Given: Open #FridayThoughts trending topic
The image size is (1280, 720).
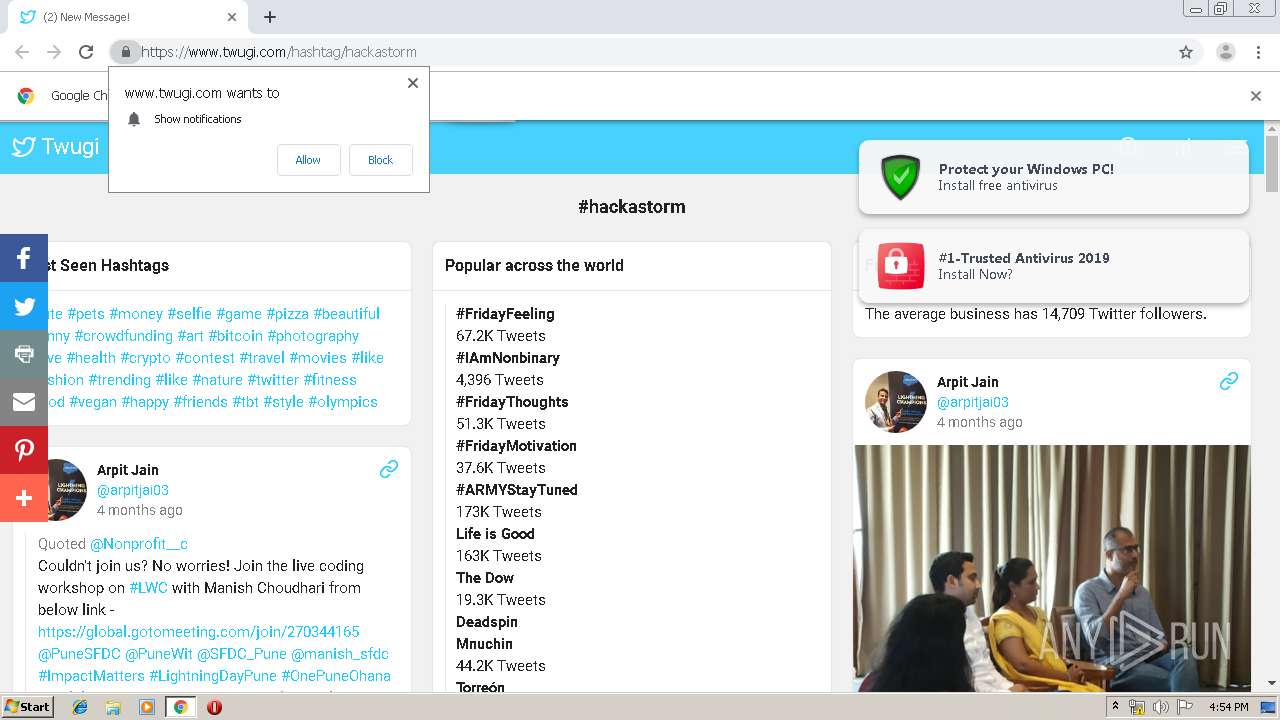Looking at the screenshot, I should point(512,402).
